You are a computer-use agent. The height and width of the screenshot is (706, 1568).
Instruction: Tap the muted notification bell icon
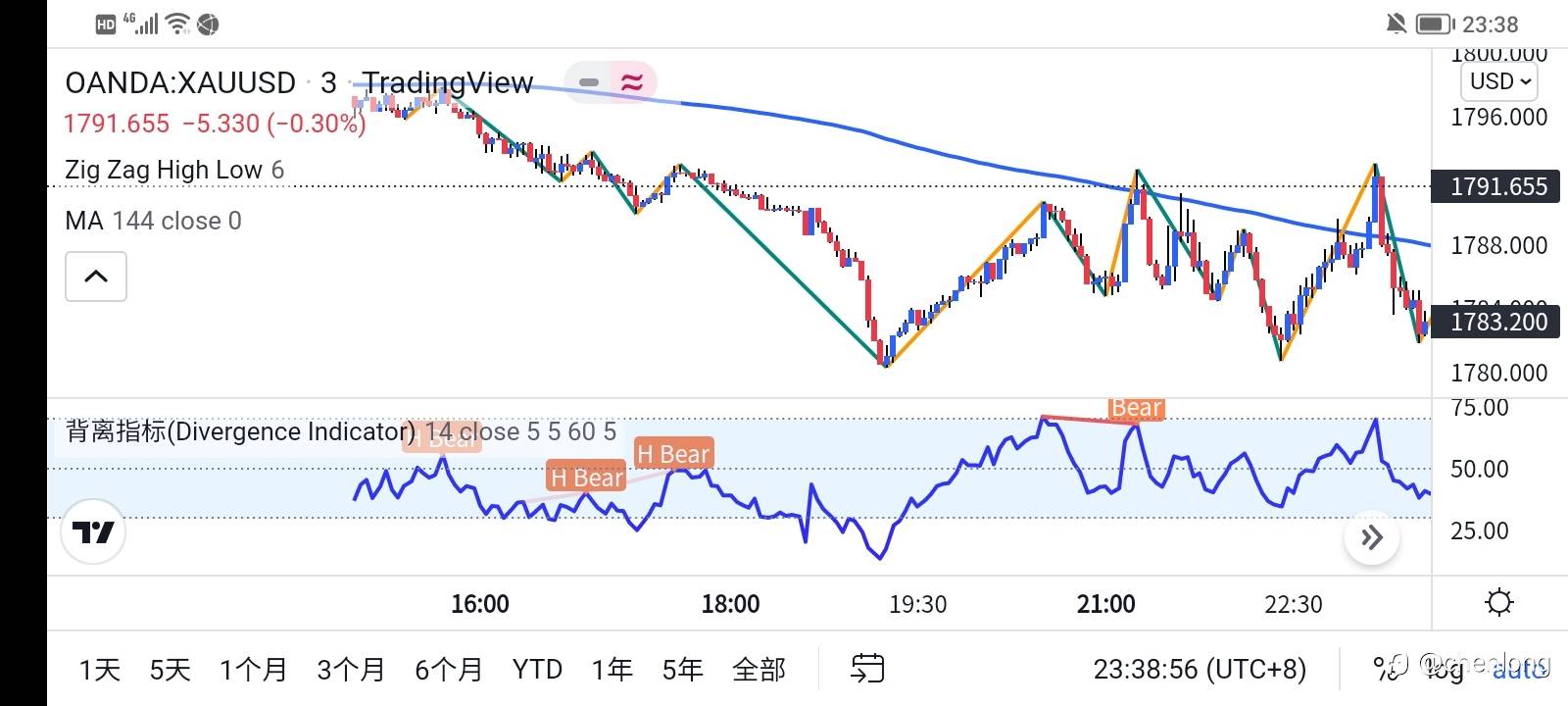pyautogui.click(x=1396, y=24)
